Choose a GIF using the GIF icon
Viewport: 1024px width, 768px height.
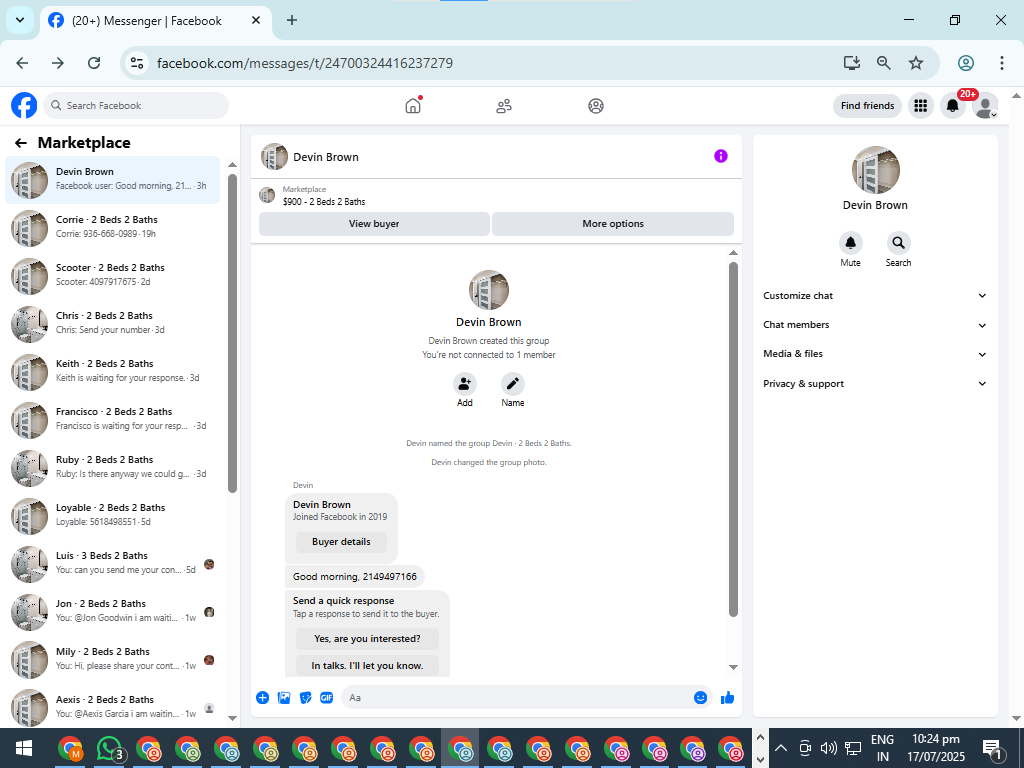(327, 697)
